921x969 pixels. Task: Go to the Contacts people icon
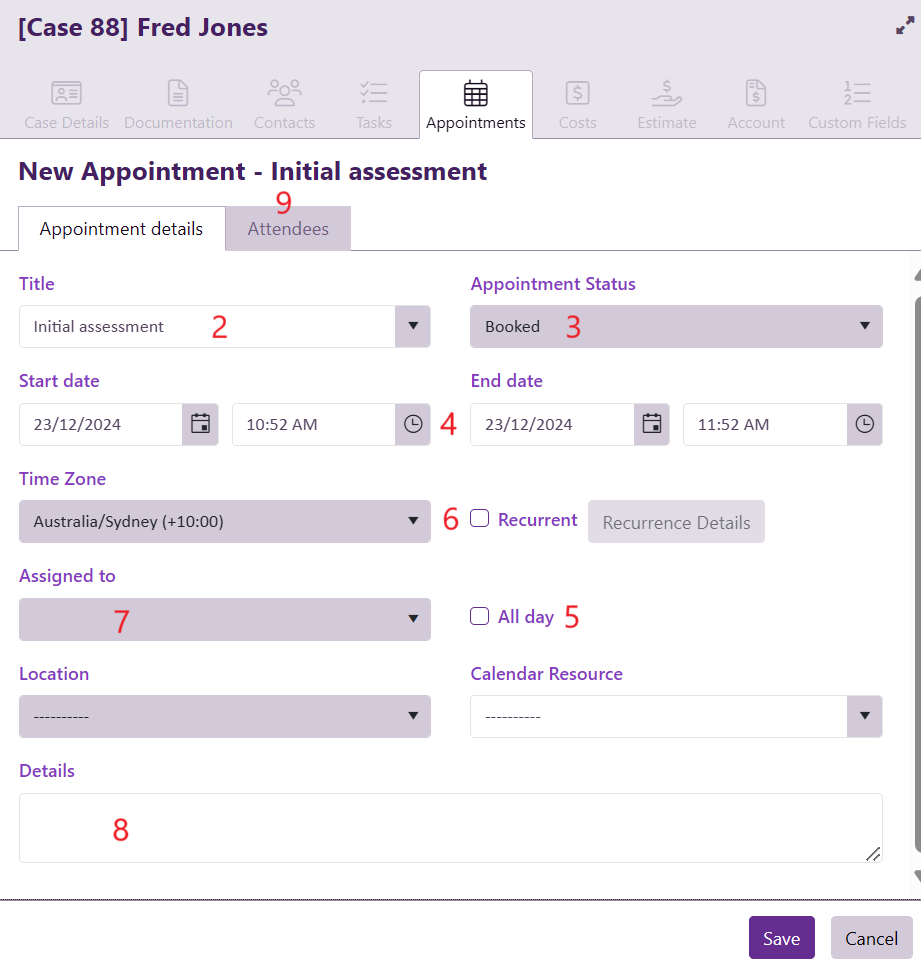click(x=284, y=94)
